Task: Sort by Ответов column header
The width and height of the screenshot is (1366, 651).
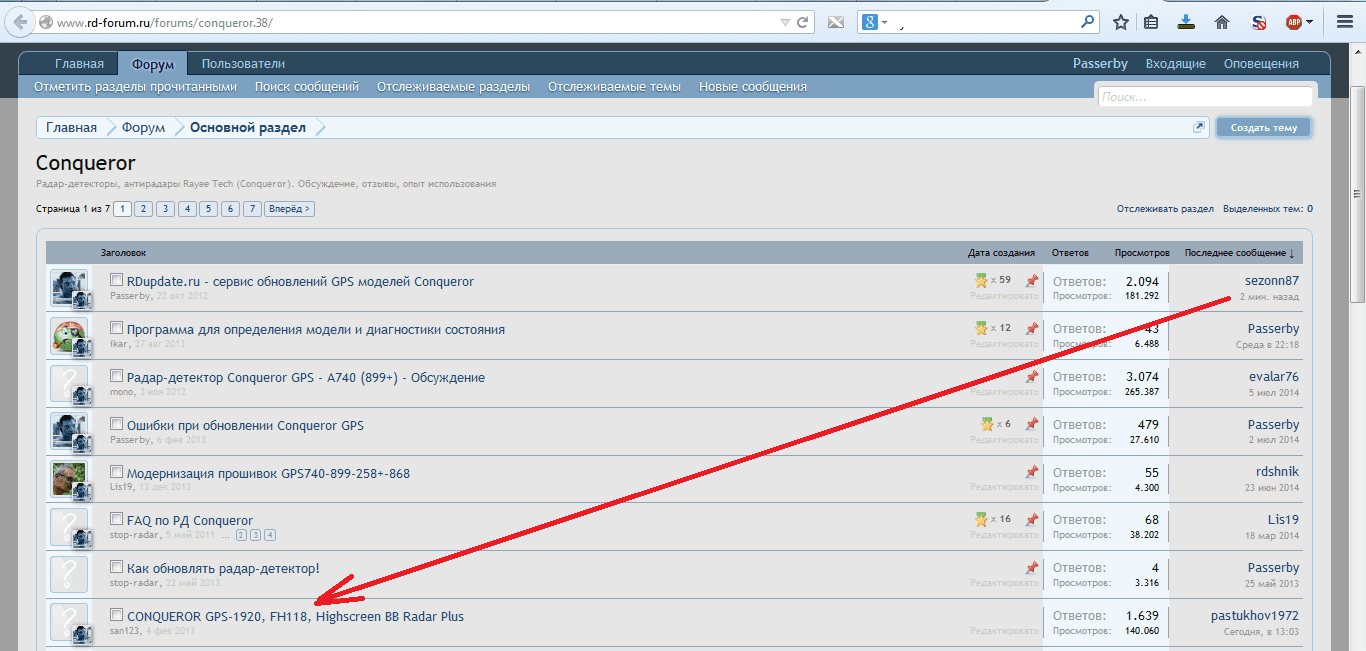Action: (x=1070, y=253)
